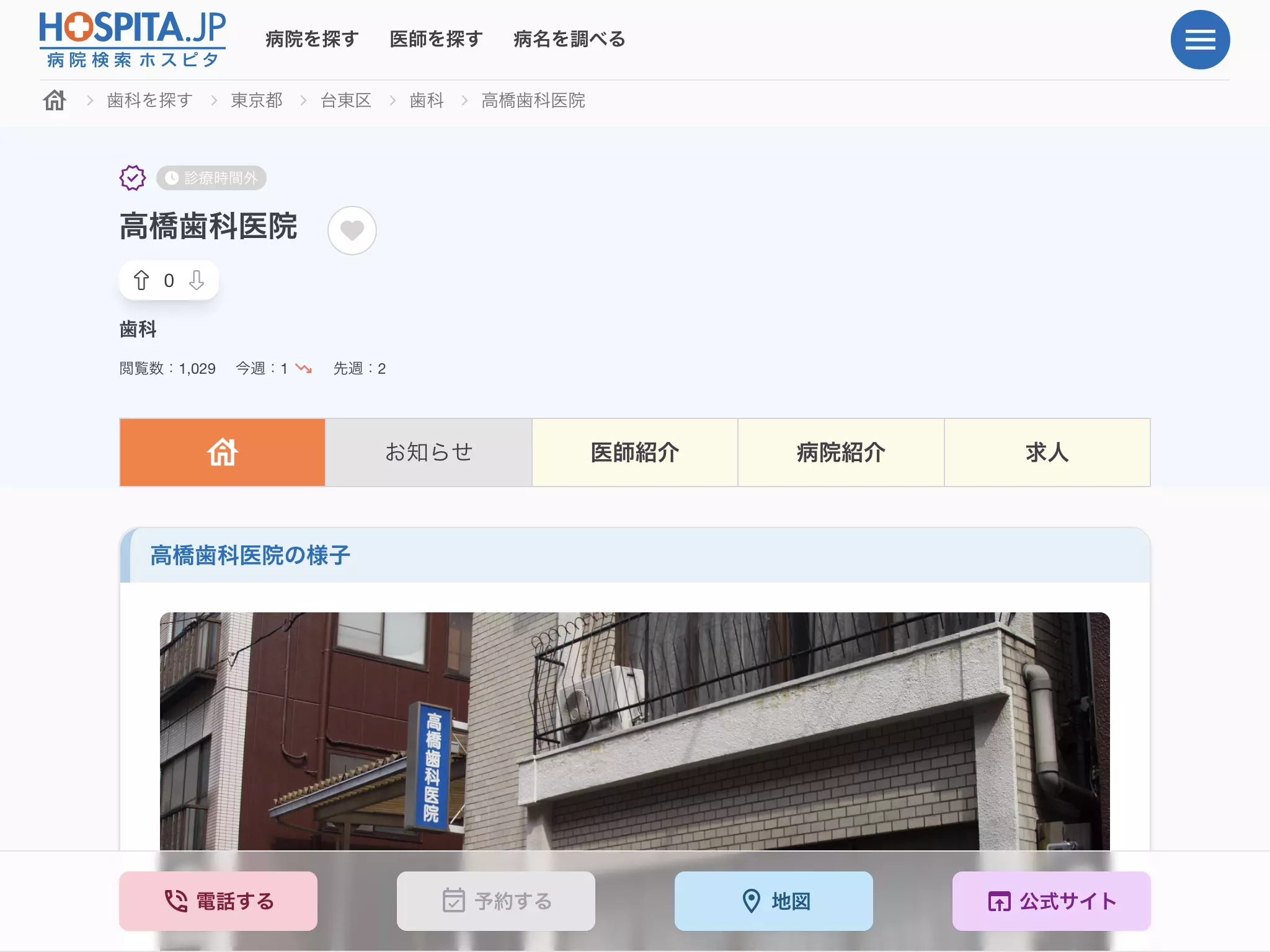Screen dimensions: 1270x952
Task: Downvote with the down arrow
Action: click(x=197, y=280)
